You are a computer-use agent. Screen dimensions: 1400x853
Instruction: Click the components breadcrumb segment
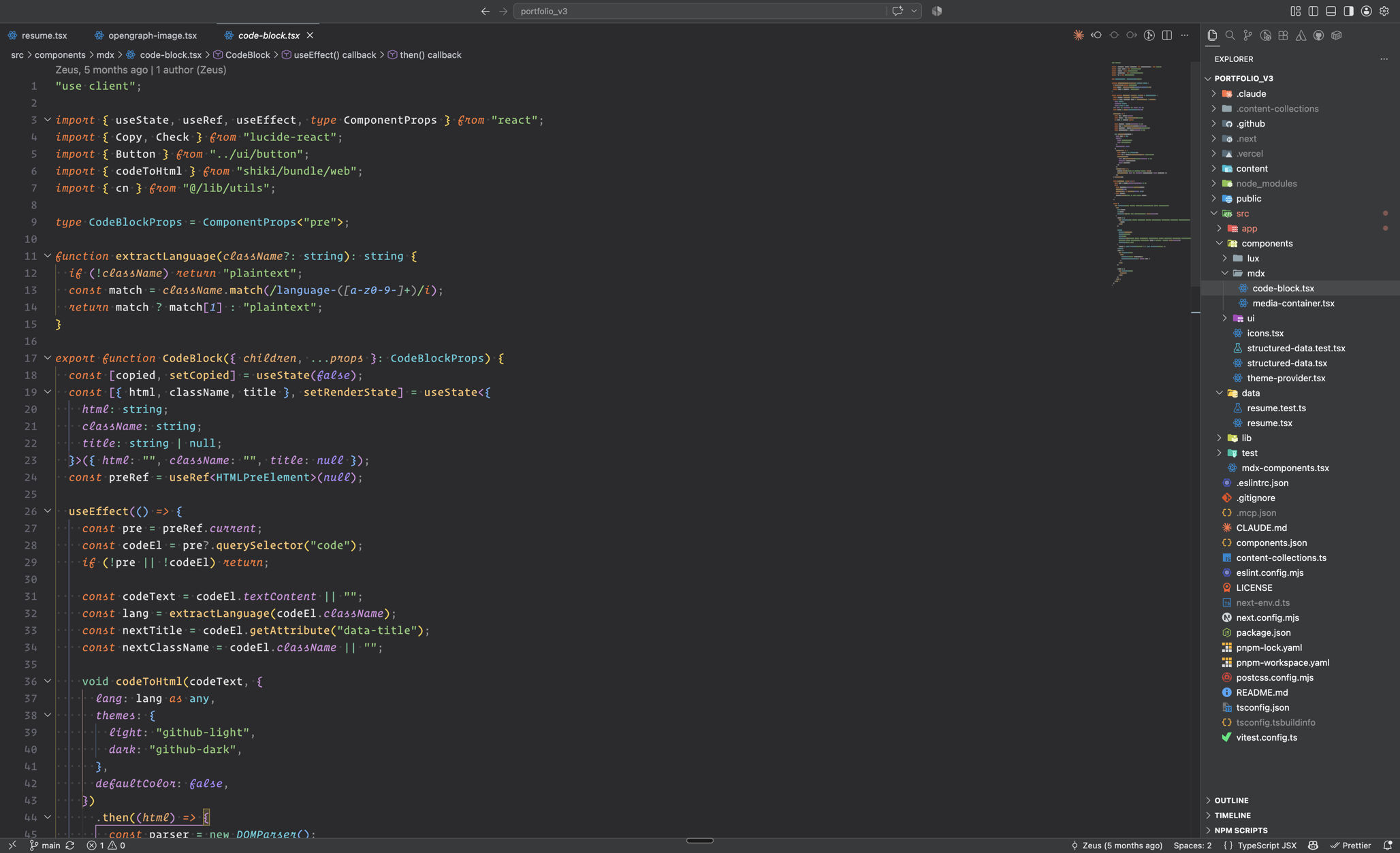(x=60, y=55)
